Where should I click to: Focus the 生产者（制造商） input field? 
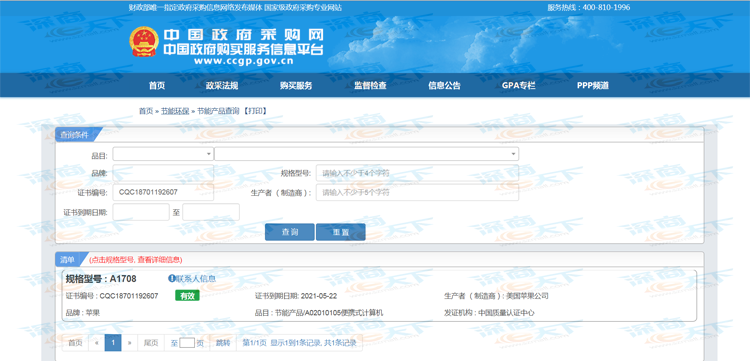pyautogui.click(x=417, y=192)
